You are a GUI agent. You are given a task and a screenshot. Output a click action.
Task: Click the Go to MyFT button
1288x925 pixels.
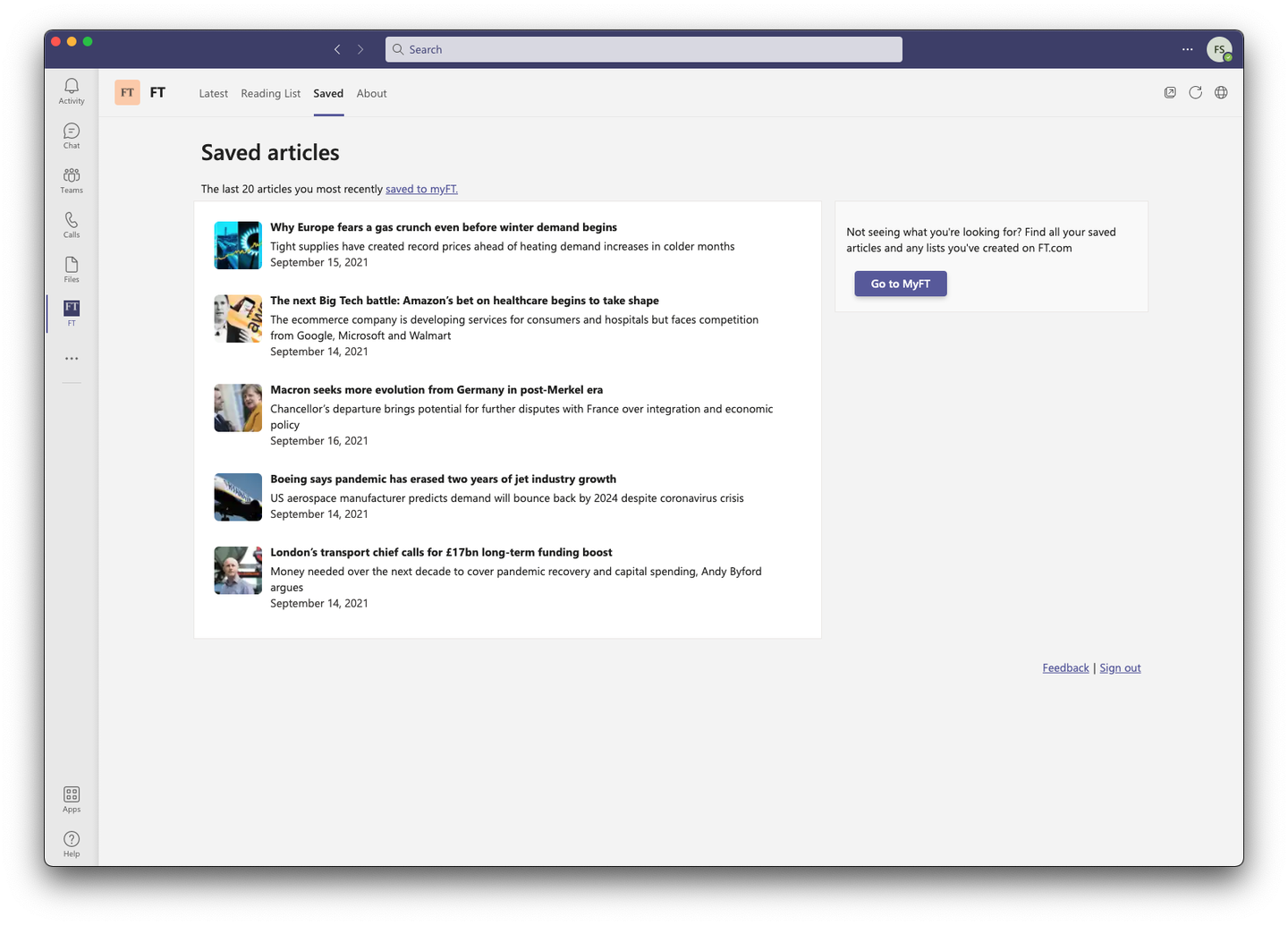click(x=900, y=284)
